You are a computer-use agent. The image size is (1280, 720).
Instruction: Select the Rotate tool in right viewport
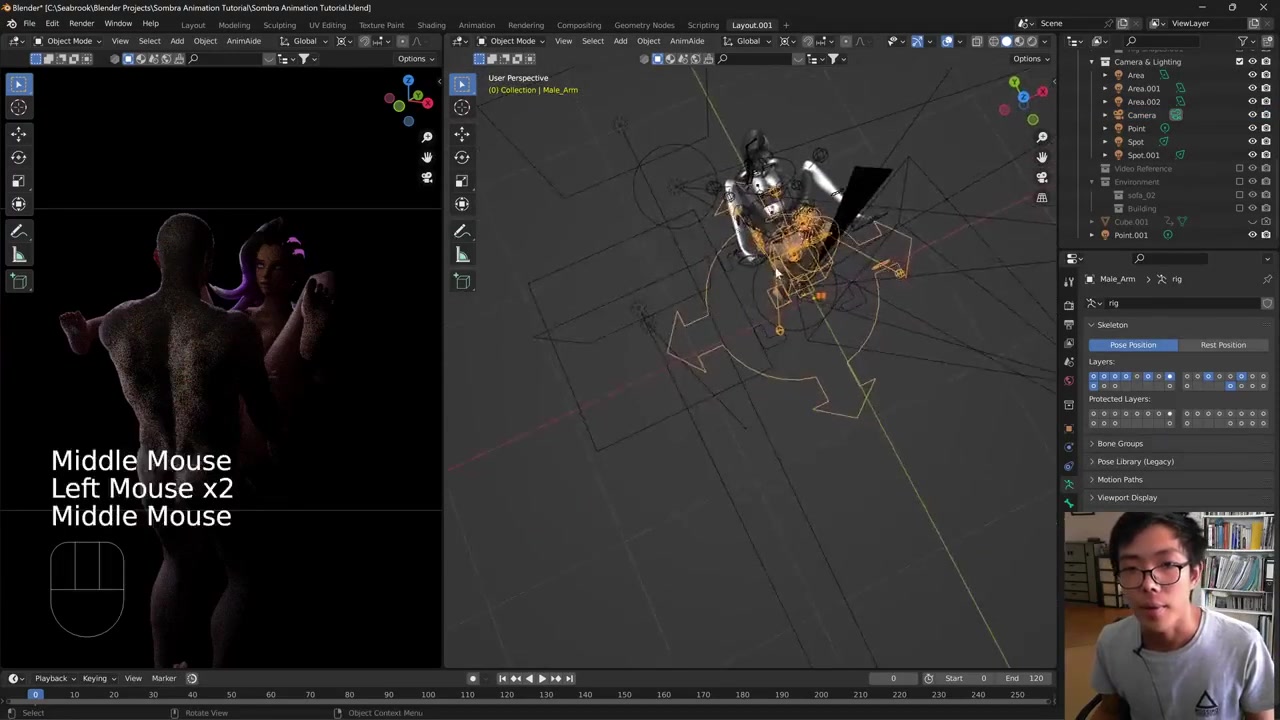(x=462, y=157)
